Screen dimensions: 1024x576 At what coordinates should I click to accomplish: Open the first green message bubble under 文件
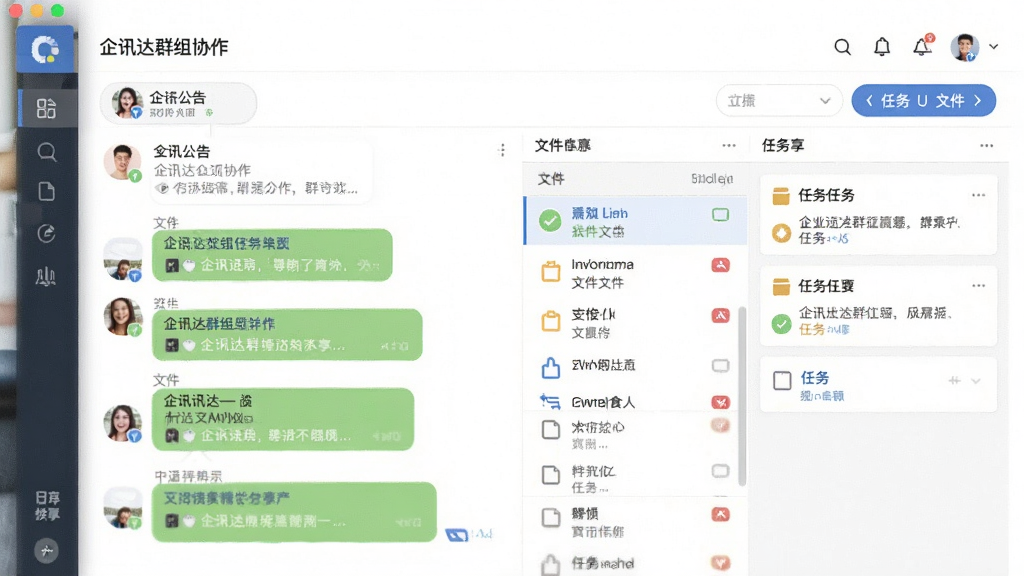[272, 255]
